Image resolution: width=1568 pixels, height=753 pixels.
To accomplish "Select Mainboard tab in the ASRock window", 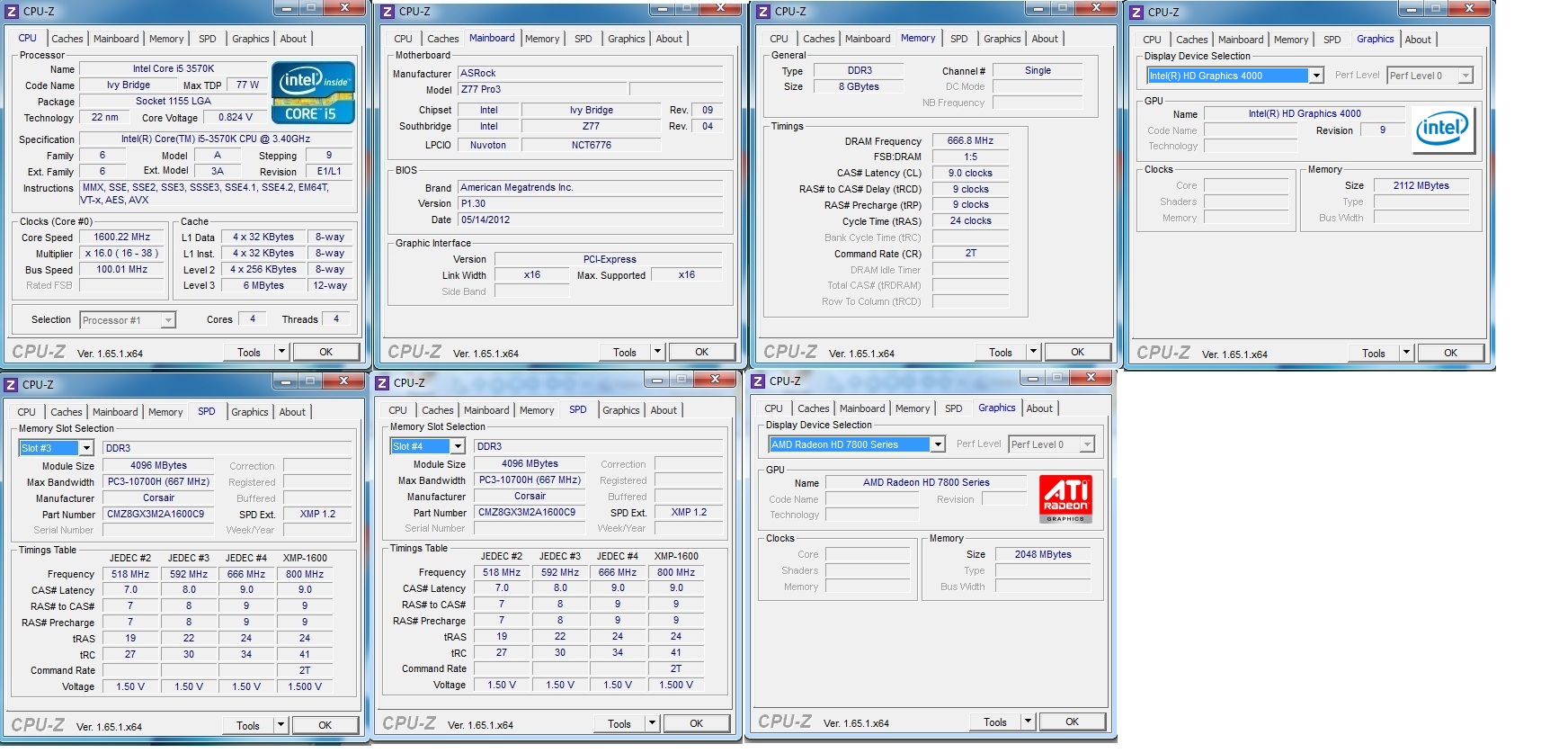I will [492, 38].
